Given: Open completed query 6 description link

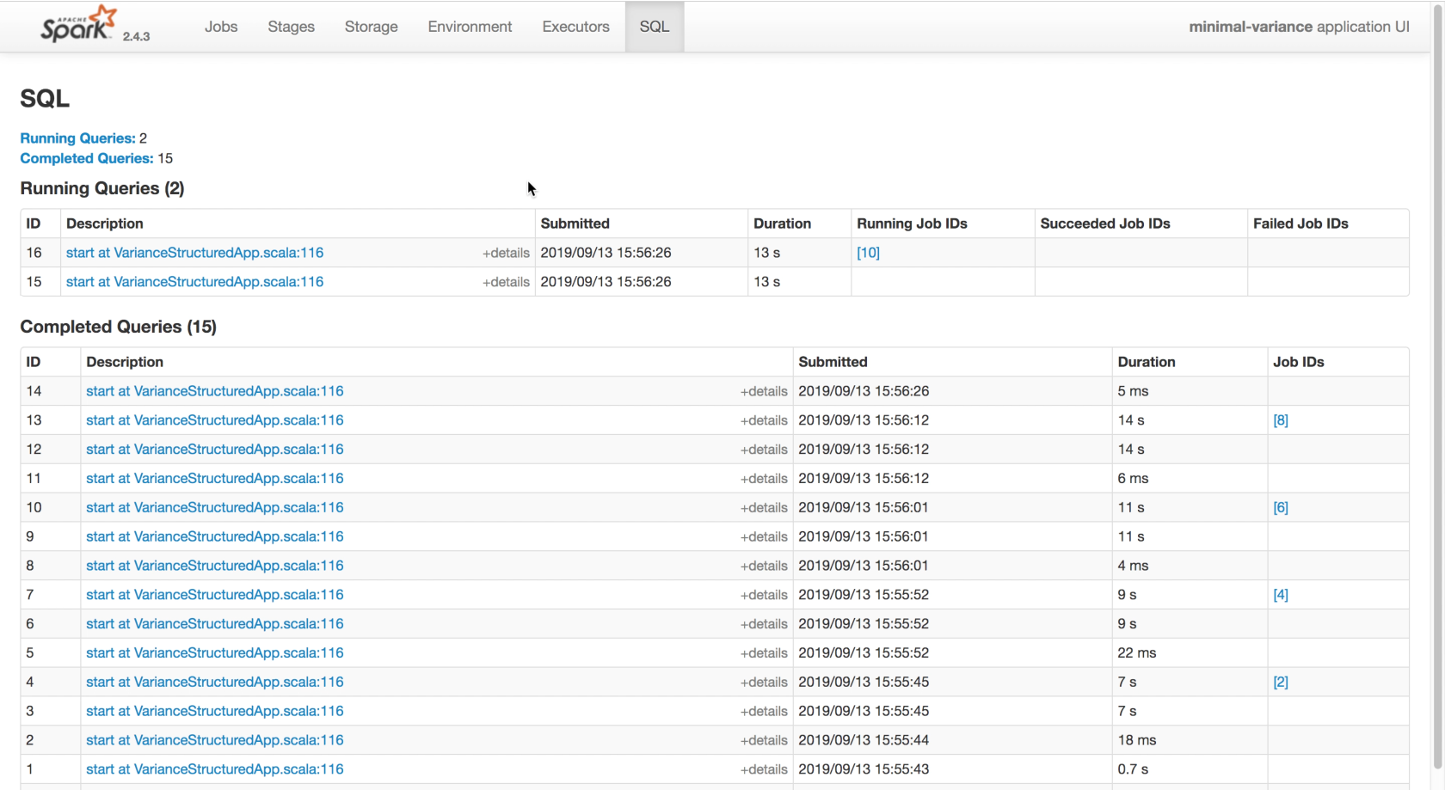Looking at the screenshot, I should 215,623.
